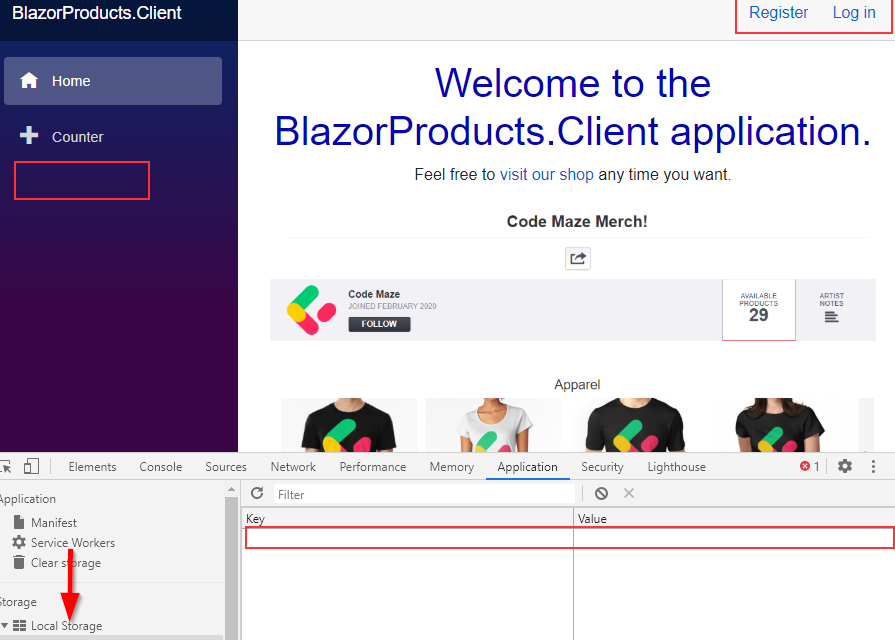Collapse the Local Storage tree node
The image size is (895, 640).
5,626
